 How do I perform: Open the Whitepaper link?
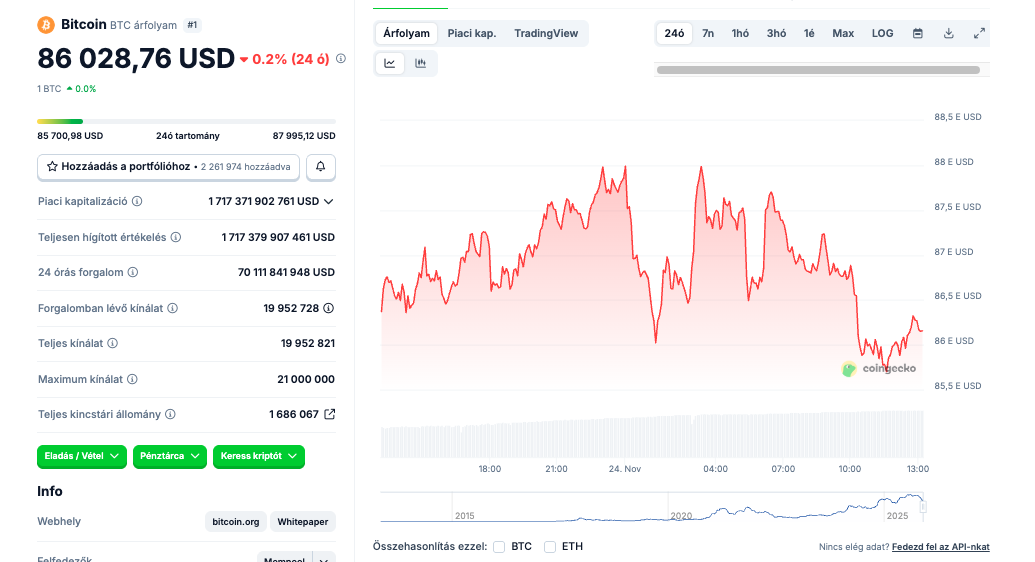click(x=302, y=522)
